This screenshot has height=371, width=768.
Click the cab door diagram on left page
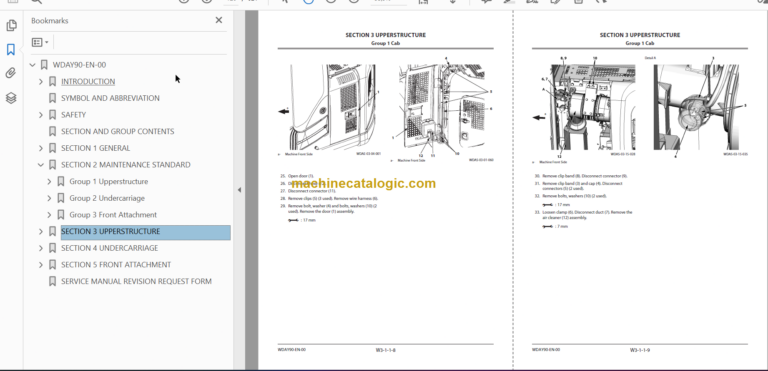[x=334, y=107]
